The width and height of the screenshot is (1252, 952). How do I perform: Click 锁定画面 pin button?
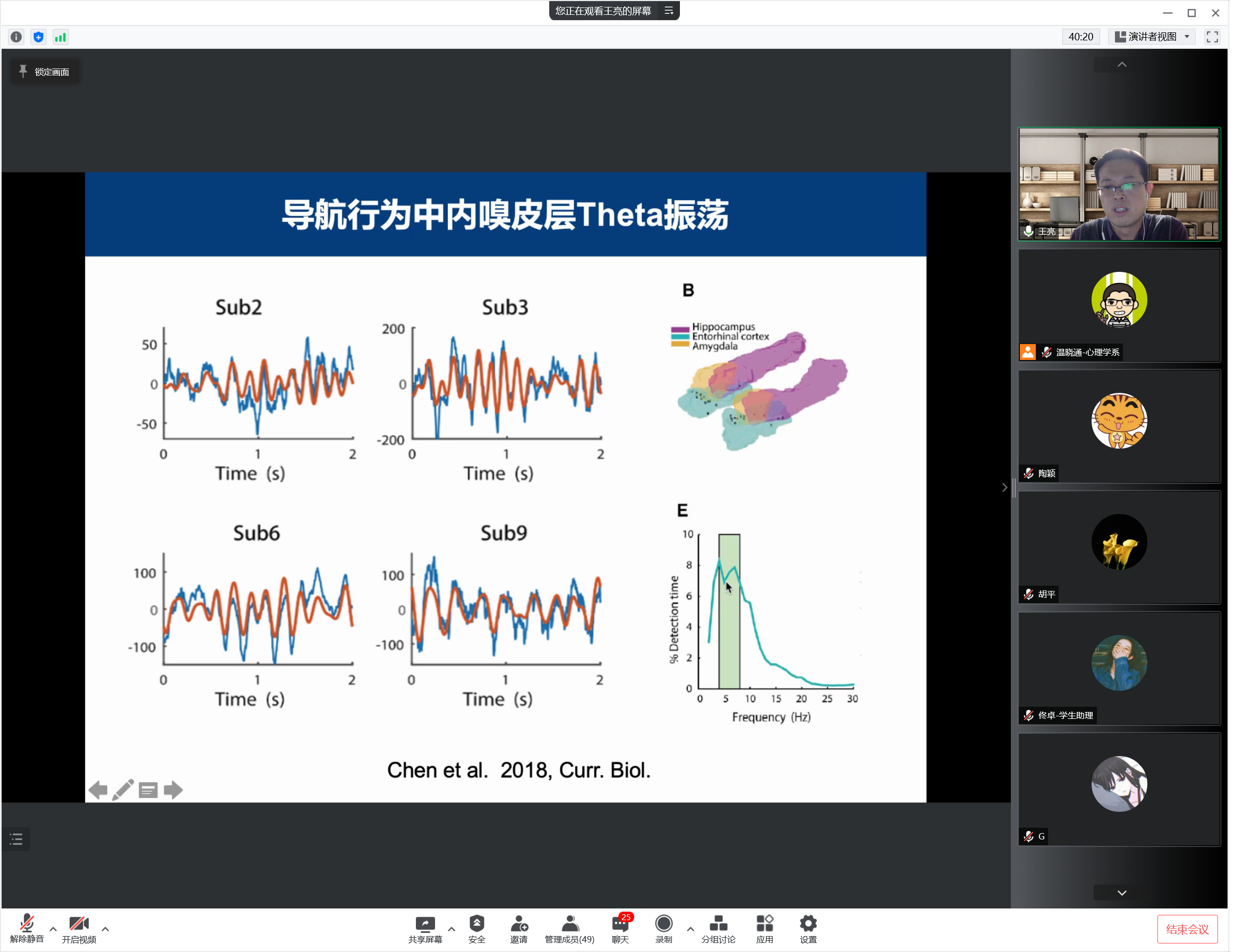(44, 72)
